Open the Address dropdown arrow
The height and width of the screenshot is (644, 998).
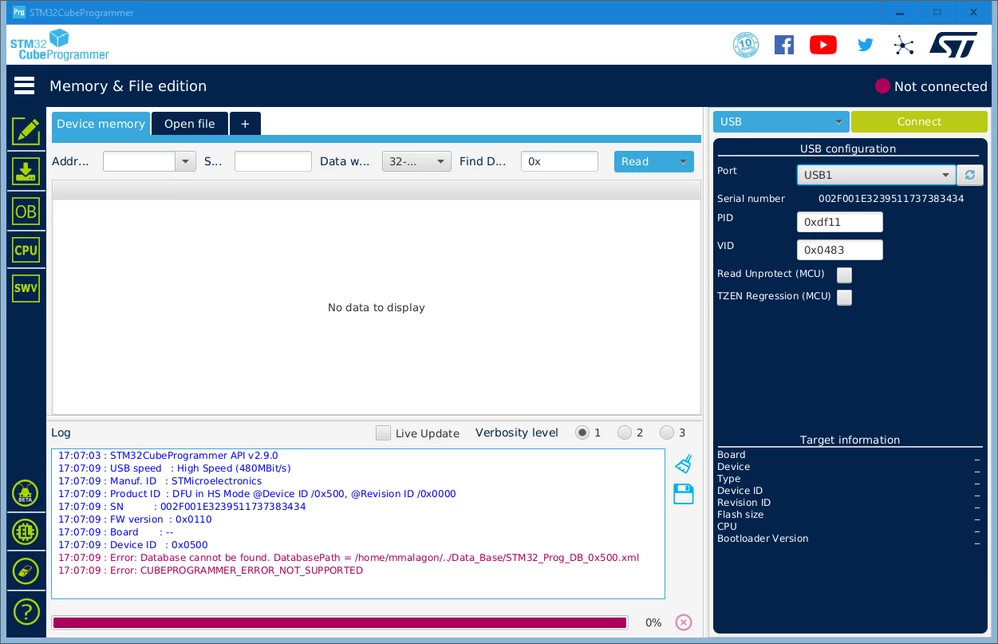point(185,162)
